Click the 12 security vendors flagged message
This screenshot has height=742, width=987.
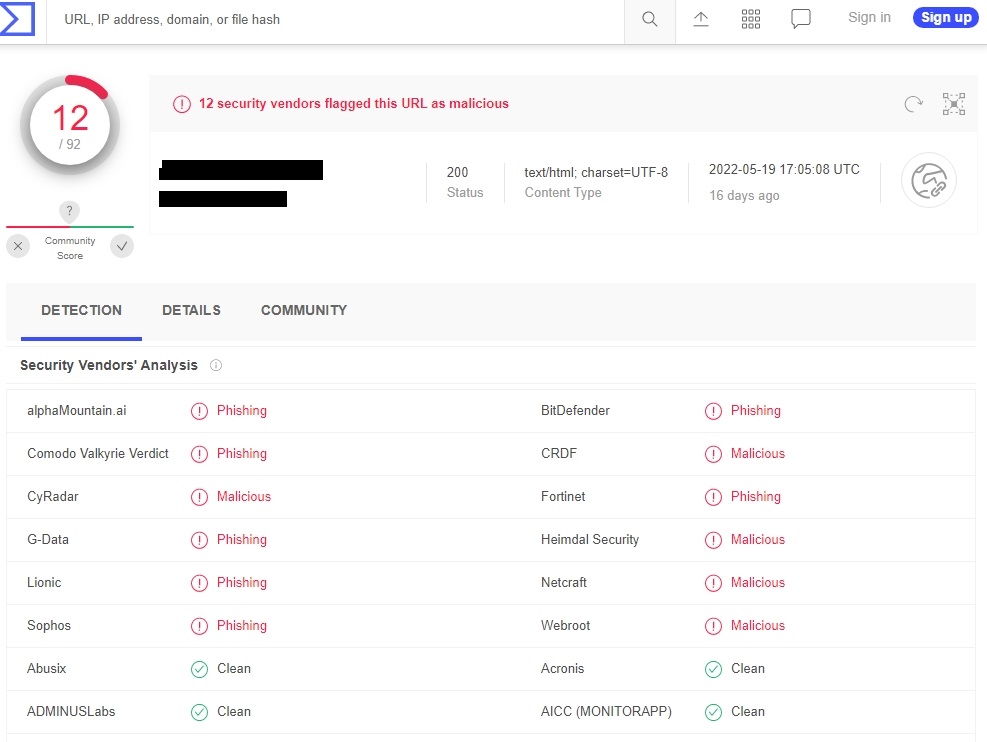pyautogui.click(x=354, y=103)
